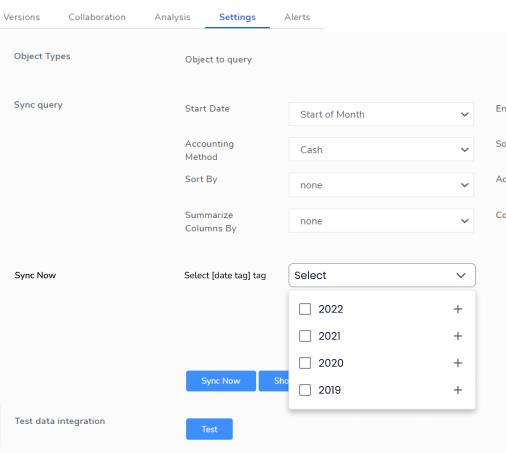Click the Object to query label
This screenshot has height=453, width=506.
tap(219, 60)
